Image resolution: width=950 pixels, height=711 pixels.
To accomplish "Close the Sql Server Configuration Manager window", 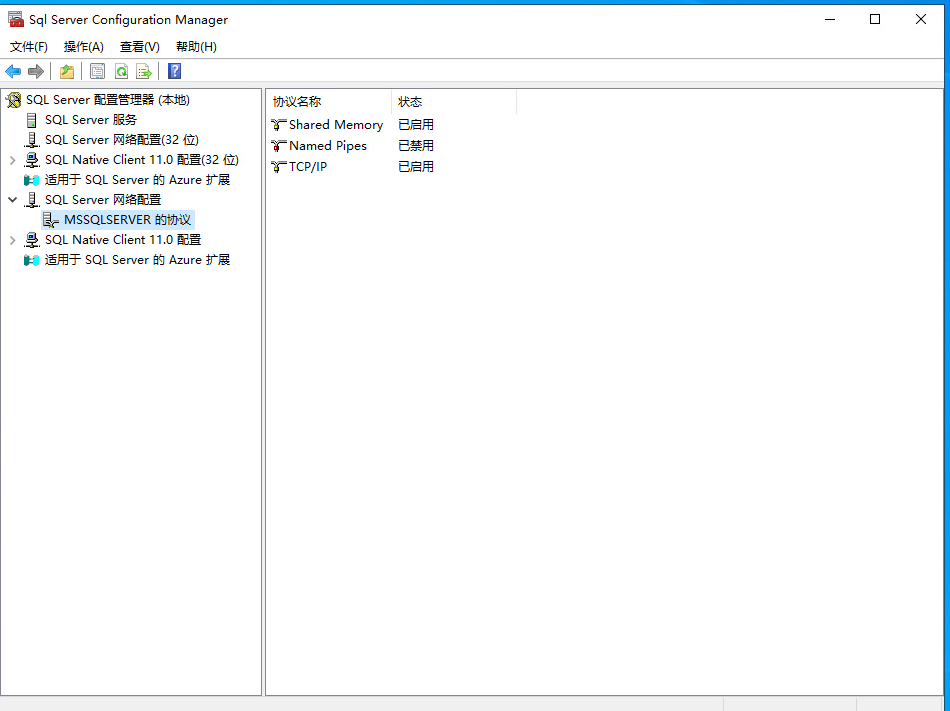I will tap(921, 19).
